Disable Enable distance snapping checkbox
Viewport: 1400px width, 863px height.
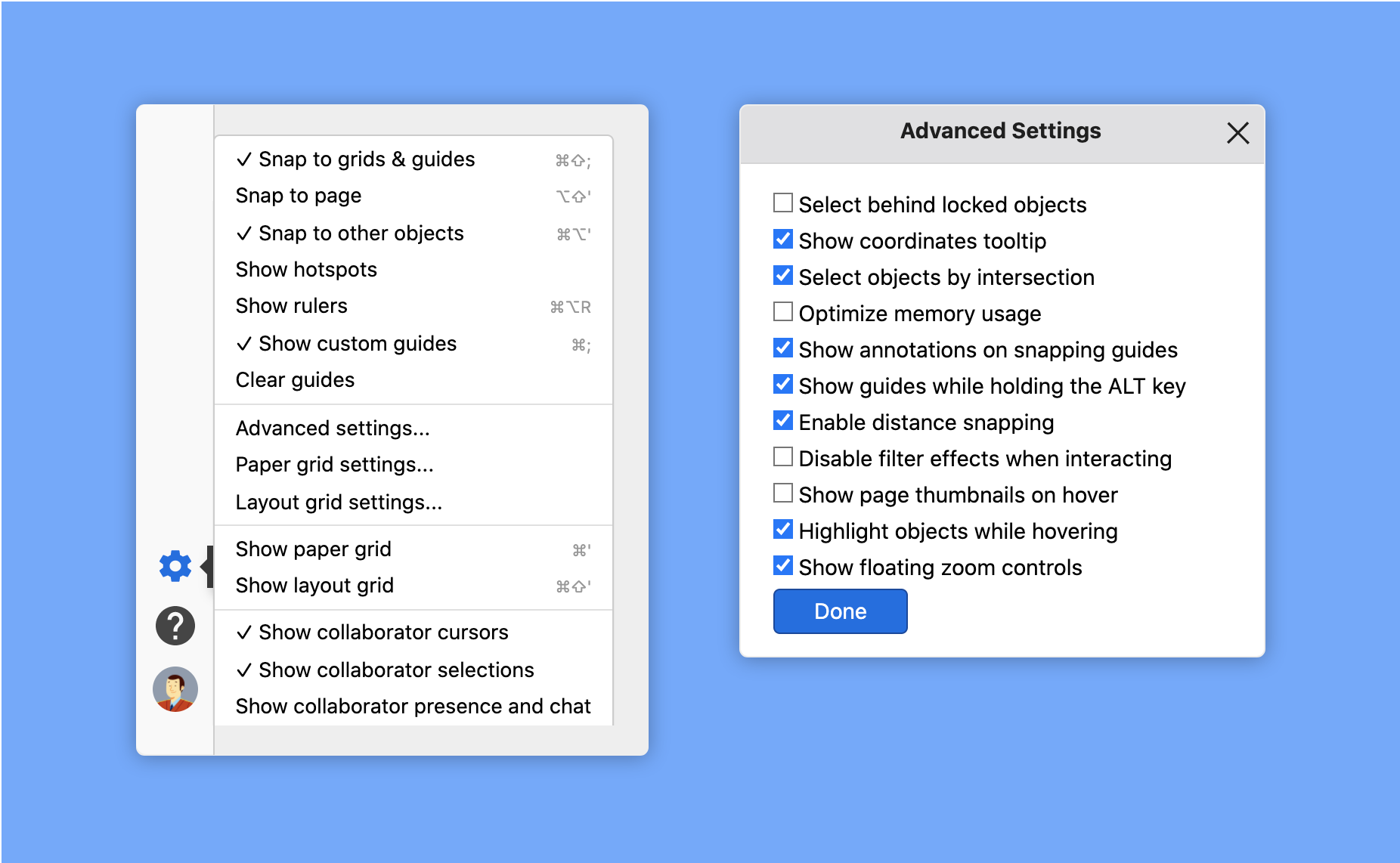pos(783,420)
